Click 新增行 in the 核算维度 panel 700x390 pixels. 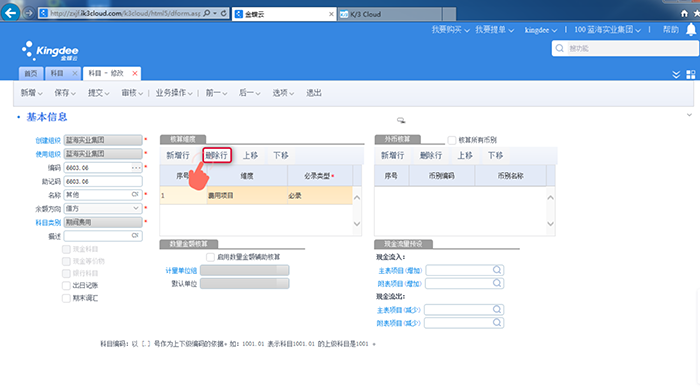(178, 155)
